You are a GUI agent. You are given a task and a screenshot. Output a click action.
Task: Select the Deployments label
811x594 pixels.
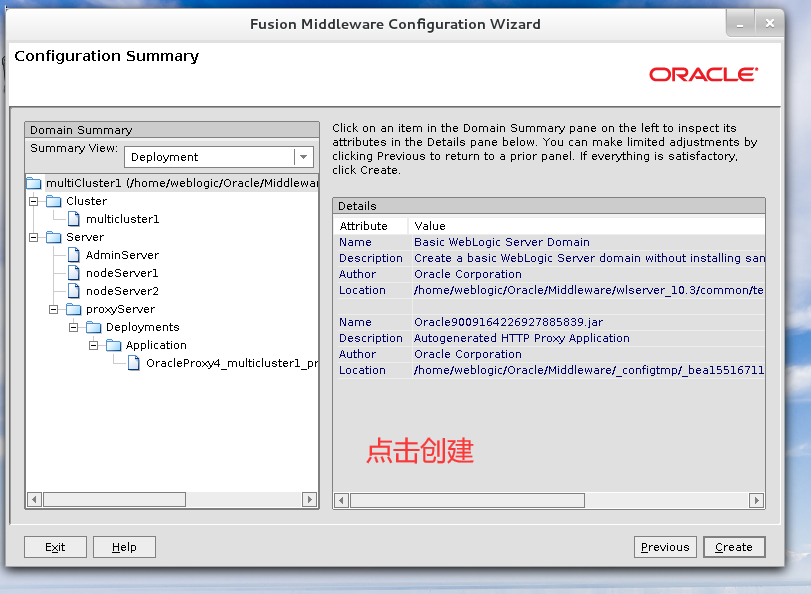pos(142,328)
